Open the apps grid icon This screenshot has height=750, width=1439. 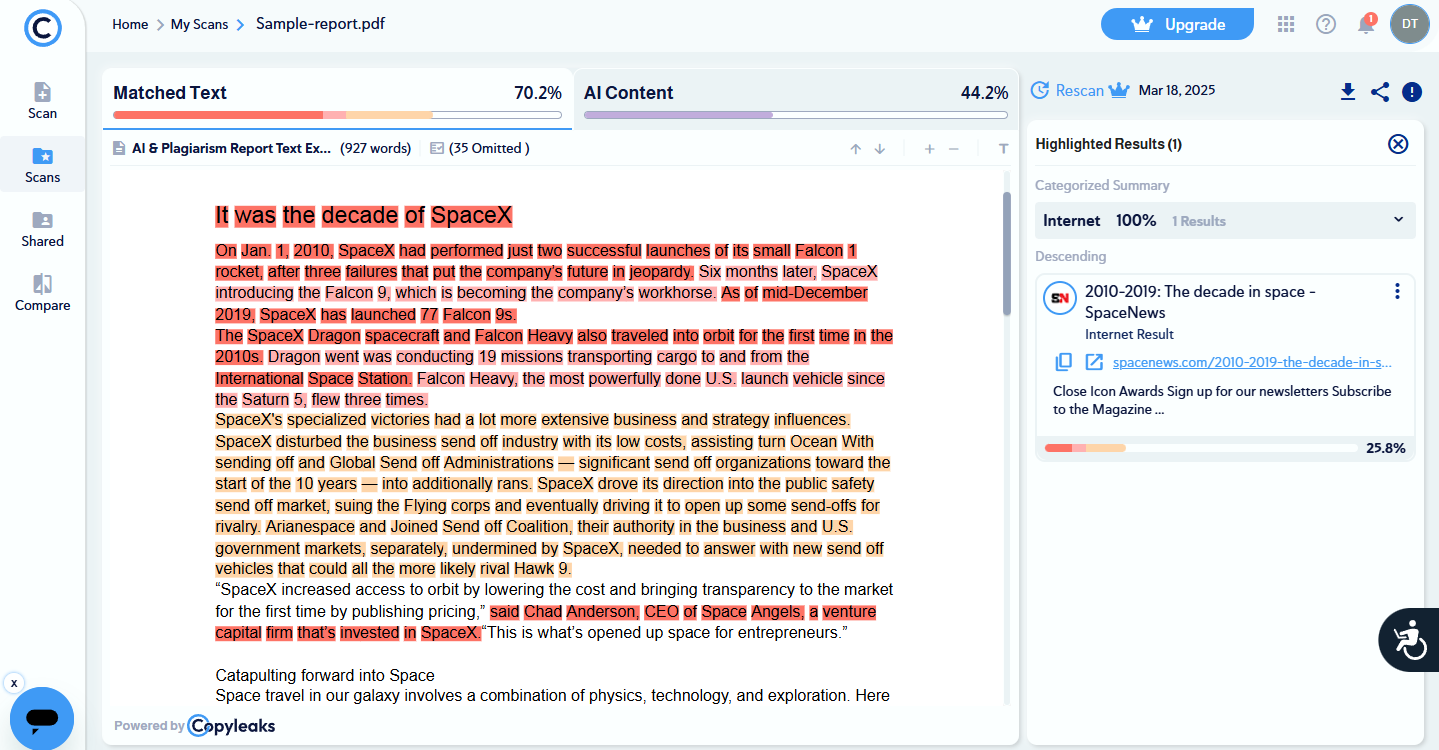coord(1286,24)
